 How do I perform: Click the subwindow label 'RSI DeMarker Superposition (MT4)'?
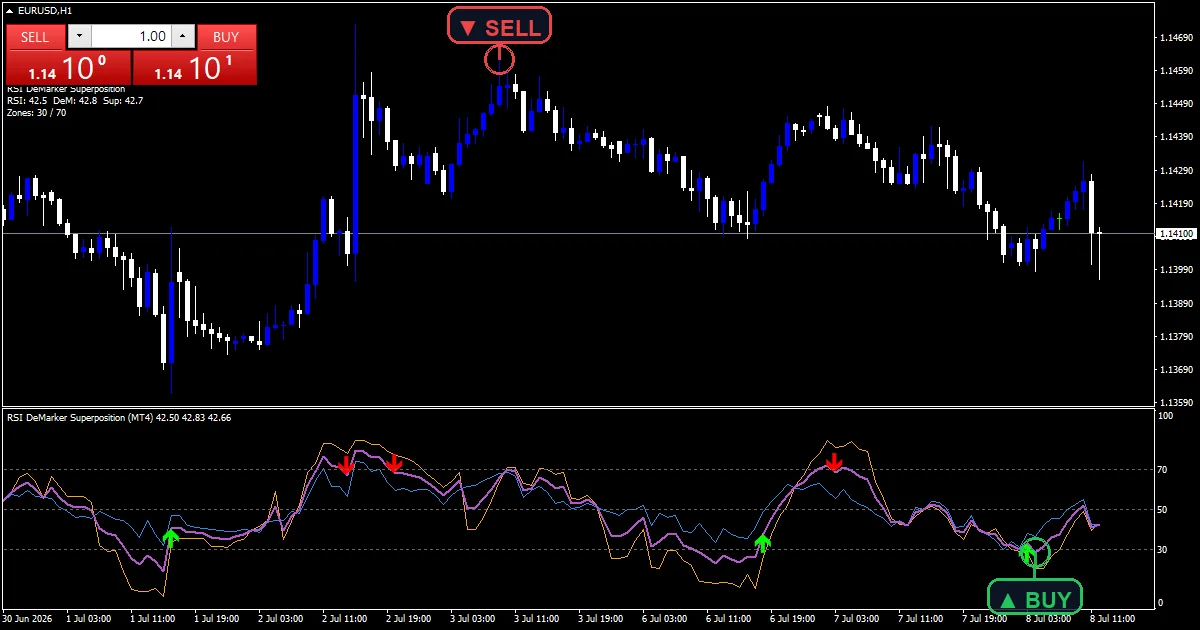[x=80, y=417]
